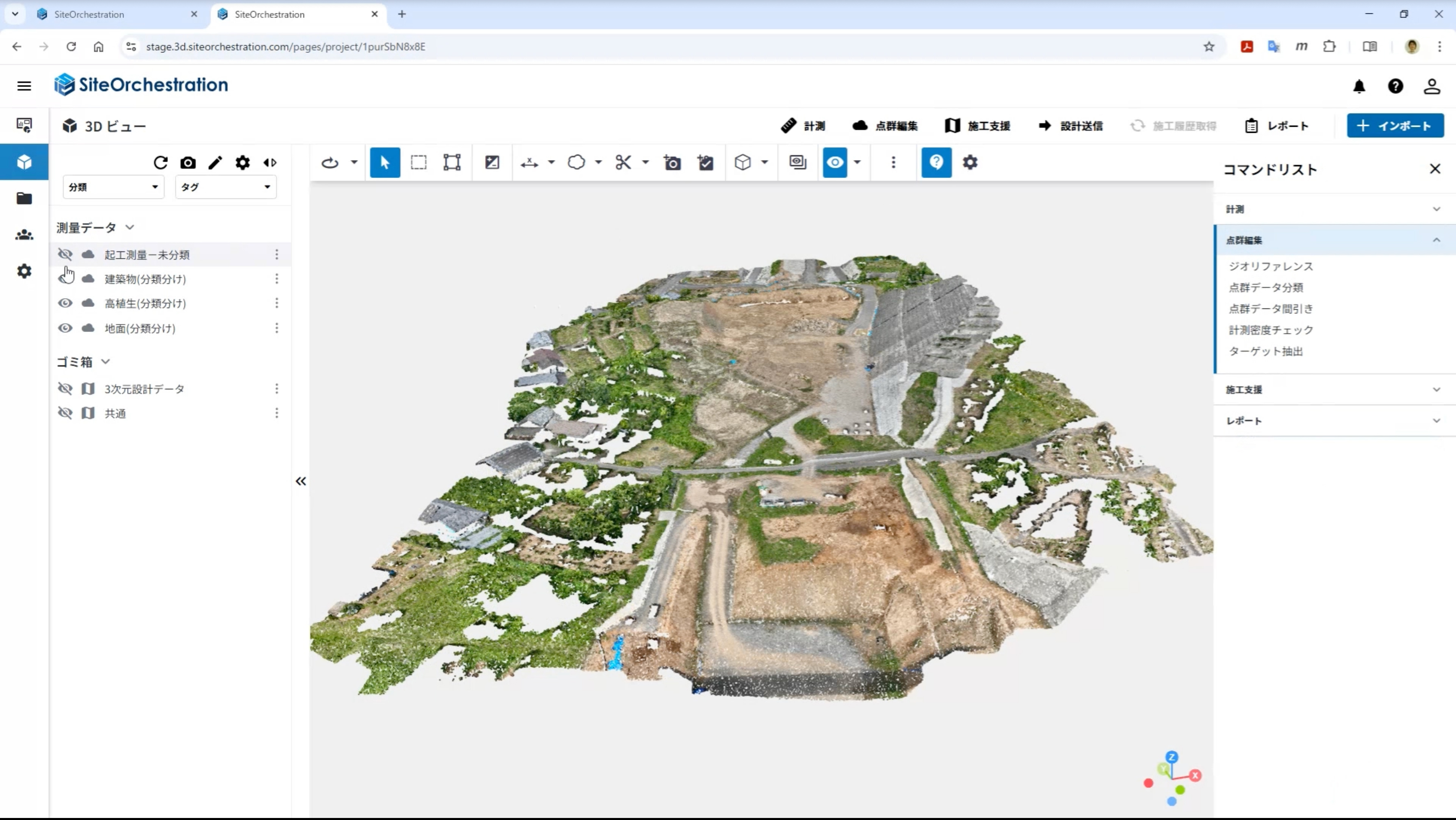Open the 分類 dropdown
Viewport: 1456px width, 820px height.
(x=114, y=187)
